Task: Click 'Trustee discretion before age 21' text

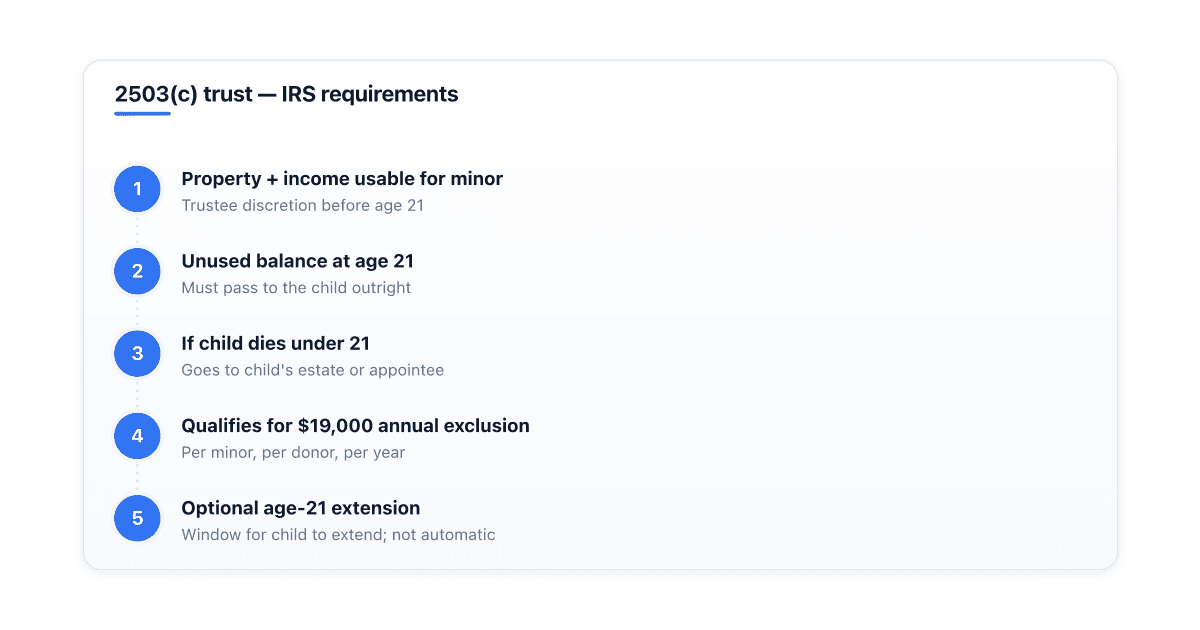Action: point(303,205)
